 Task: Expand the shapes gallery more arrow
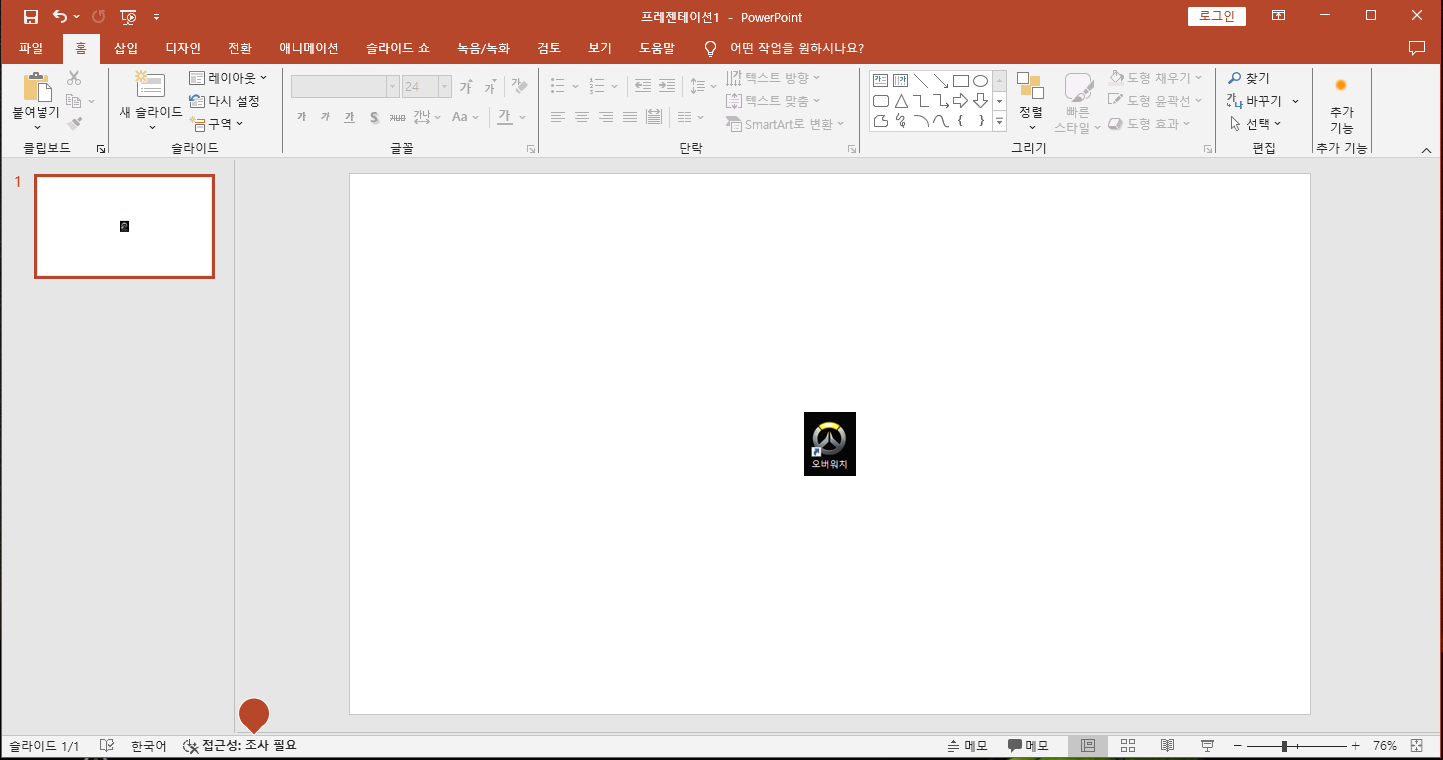click(x=999, y=121)
